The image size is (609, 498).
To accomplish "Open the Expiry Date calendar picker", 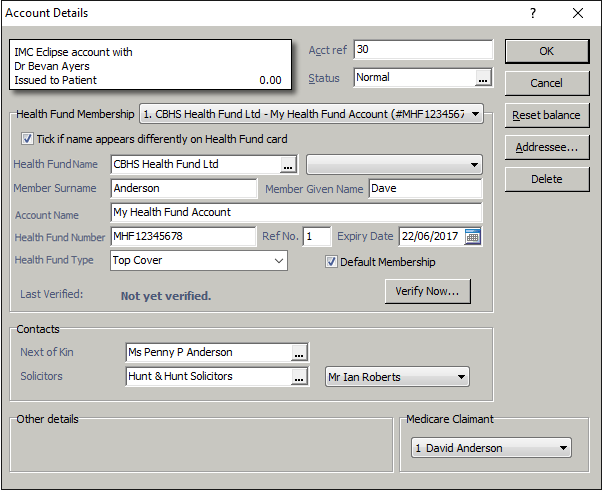I will 473,237.
